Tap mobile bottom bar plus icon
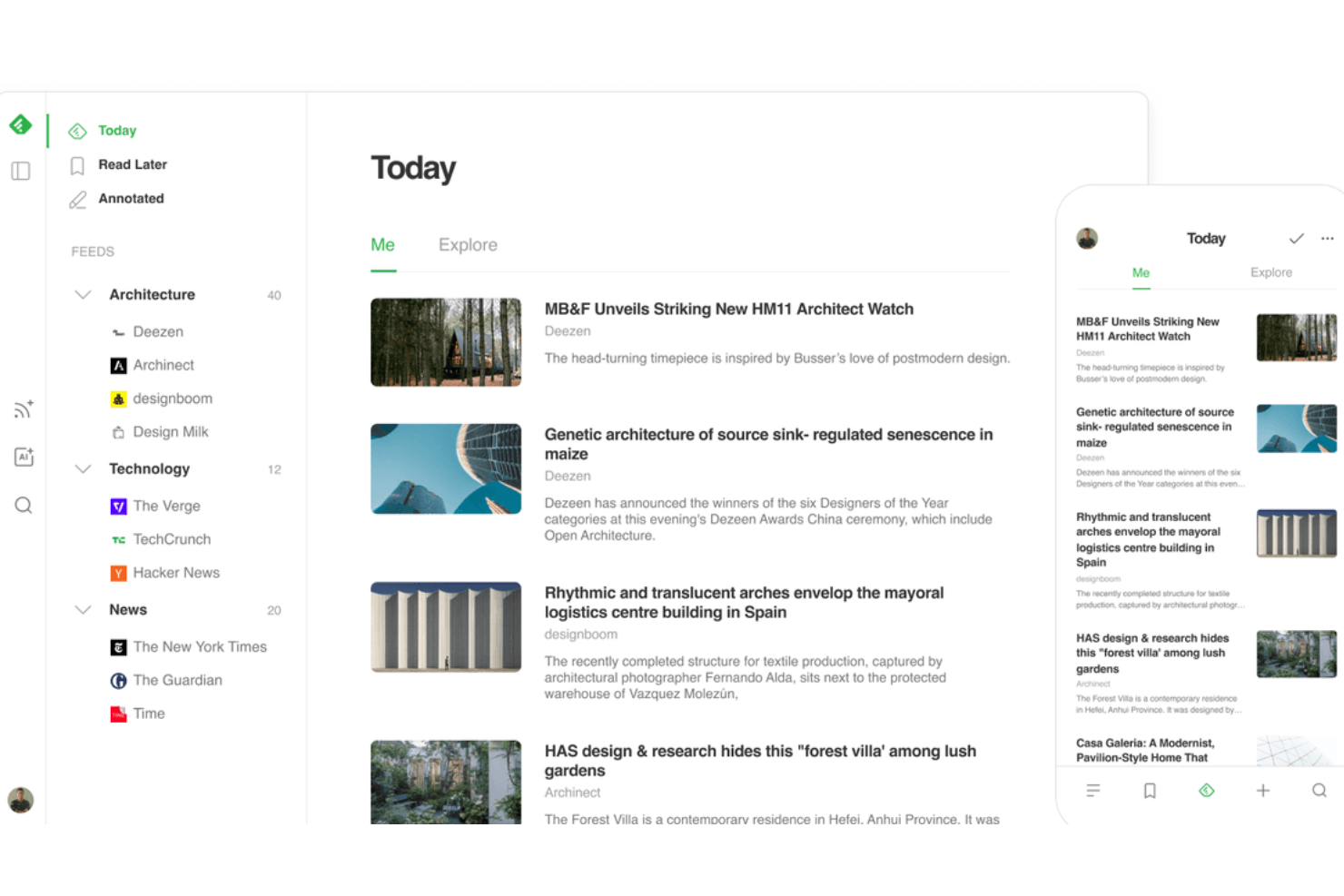The height and width of the screenshot is (896, 1344). pos(1263,791)
